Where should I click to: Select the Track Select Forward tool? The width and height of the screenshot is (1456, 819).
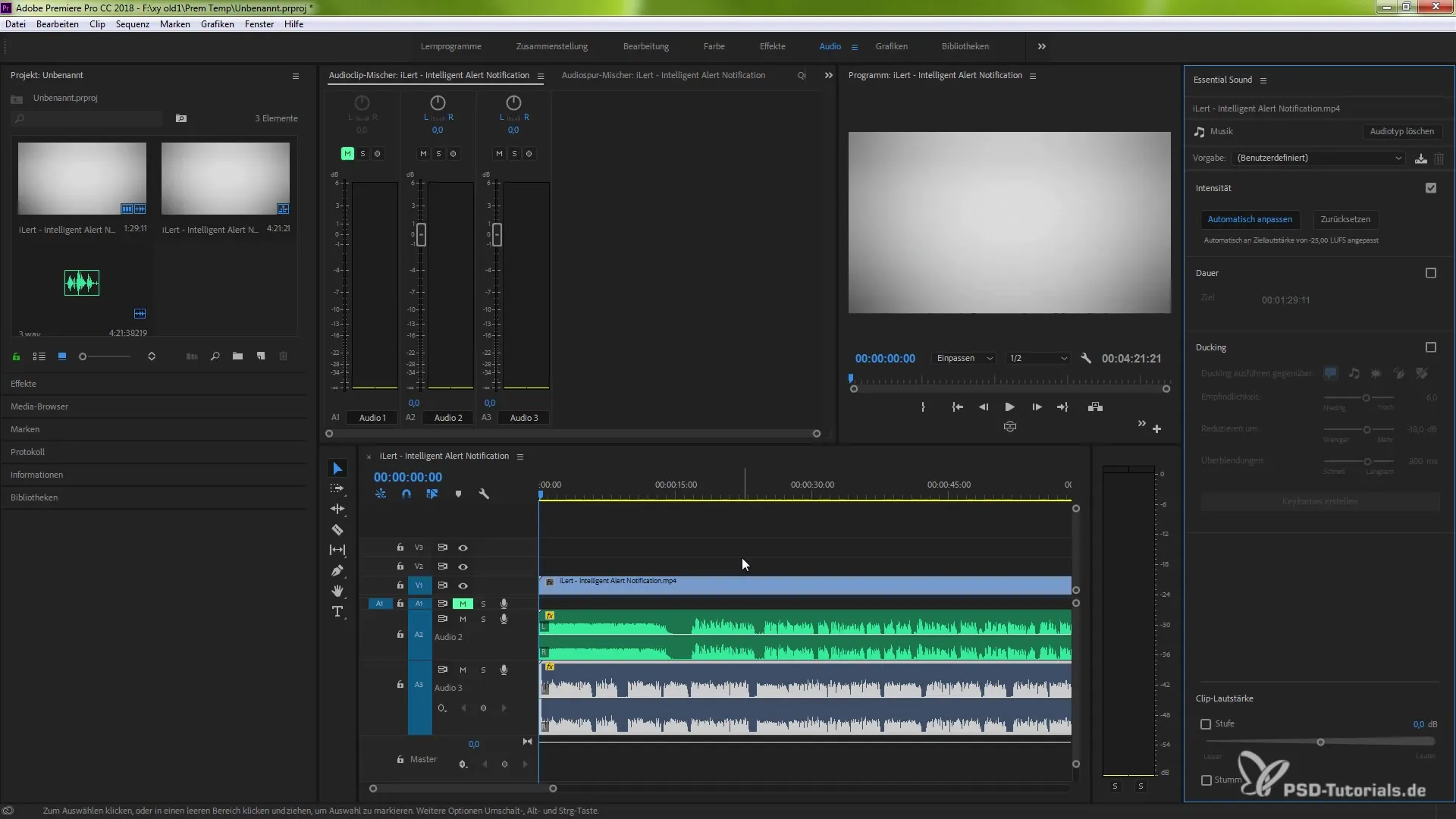tap(337, 488)
